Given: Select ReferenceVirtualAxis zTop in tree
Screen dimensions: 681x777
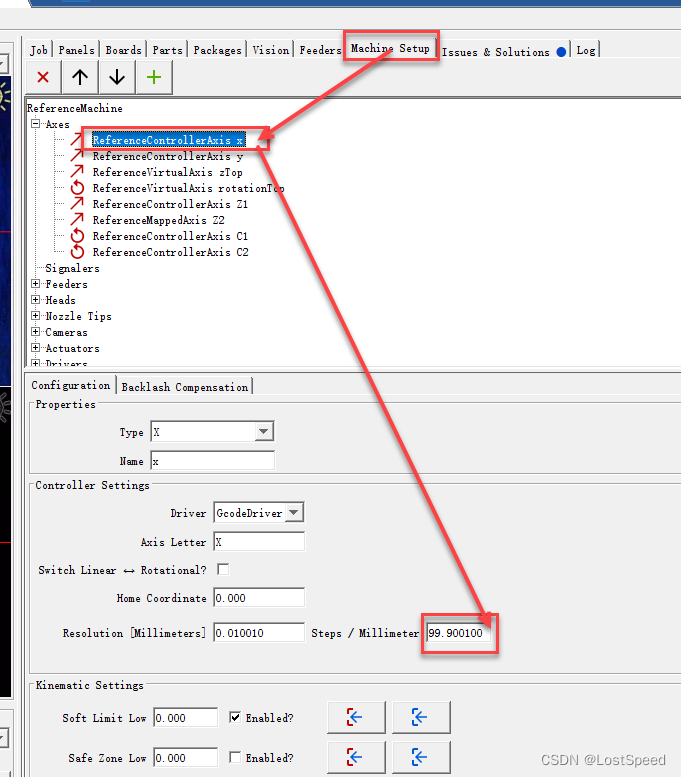Looking at the screenshot, I should [168, 172].
